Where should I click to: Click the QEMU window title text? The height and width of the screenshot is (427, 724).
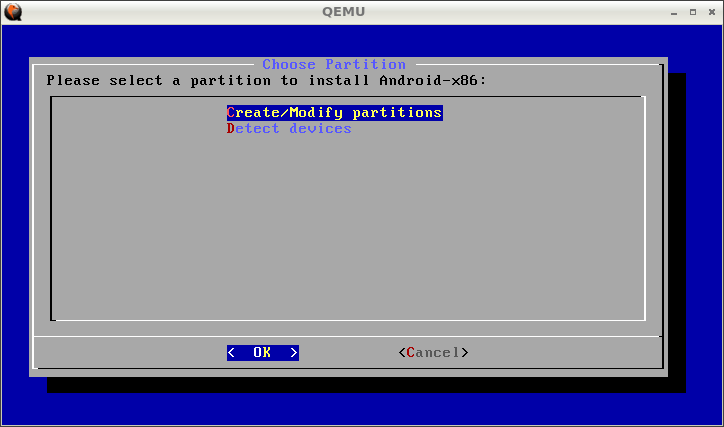click(x=344, y=12)
